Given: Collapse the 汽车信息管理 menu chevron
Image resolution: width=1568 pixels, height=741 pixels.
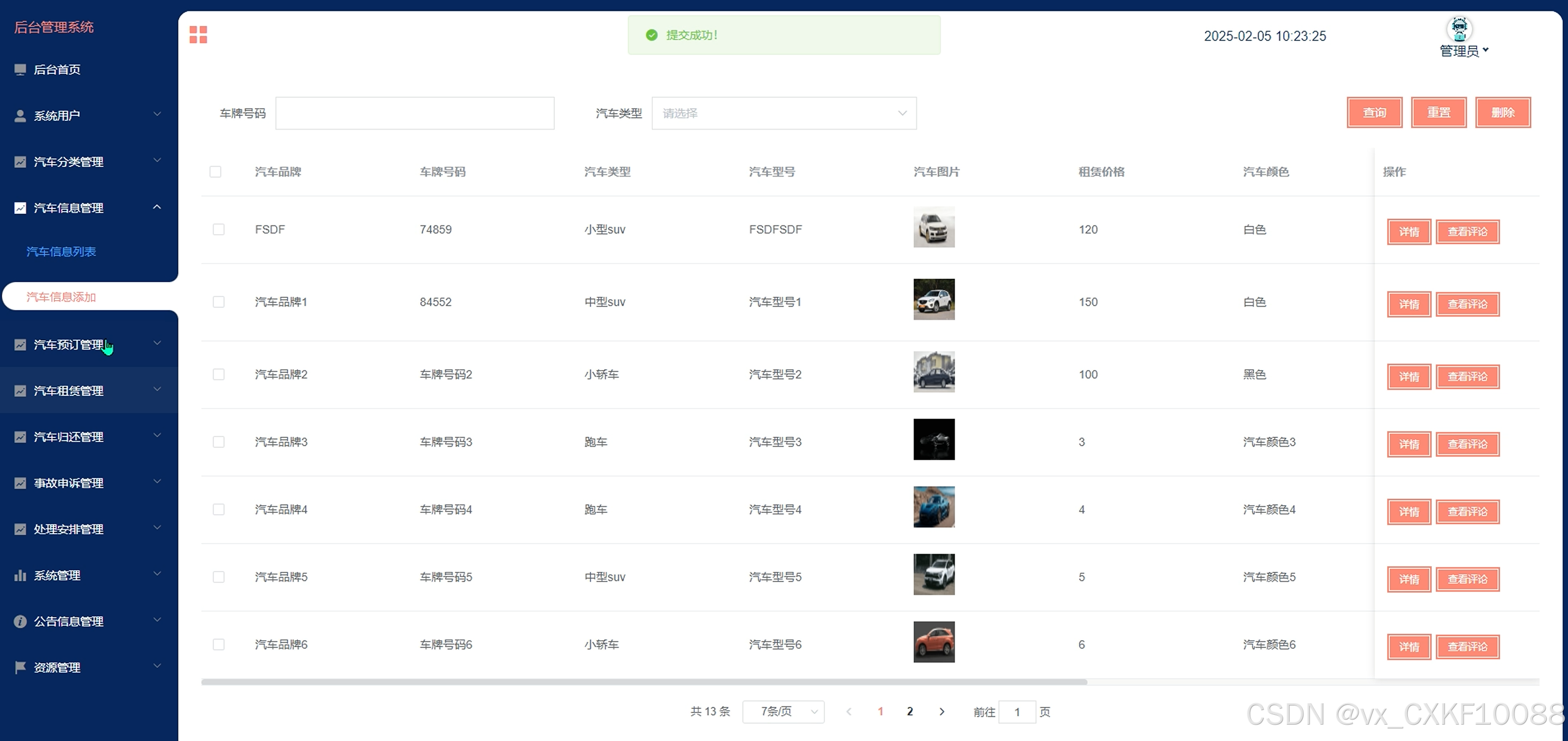Looking at the screenshot, I should pos(157,208).
